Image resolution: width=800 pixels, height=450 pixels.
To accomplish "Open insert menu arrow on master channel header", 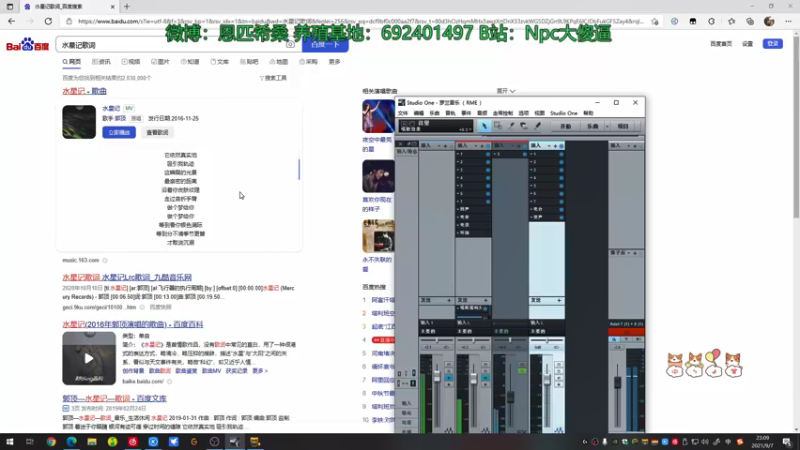I will [x=629, y=146].
